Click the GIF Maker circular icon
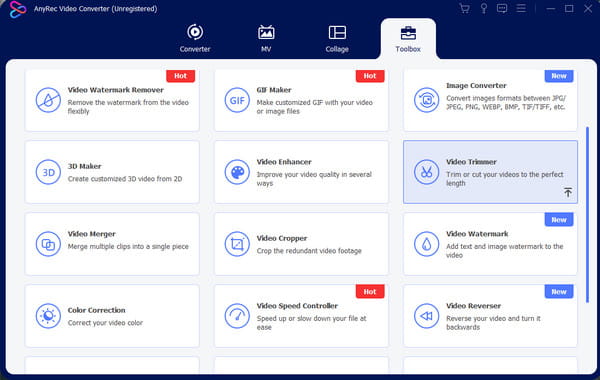 click(x=237, y=100)
